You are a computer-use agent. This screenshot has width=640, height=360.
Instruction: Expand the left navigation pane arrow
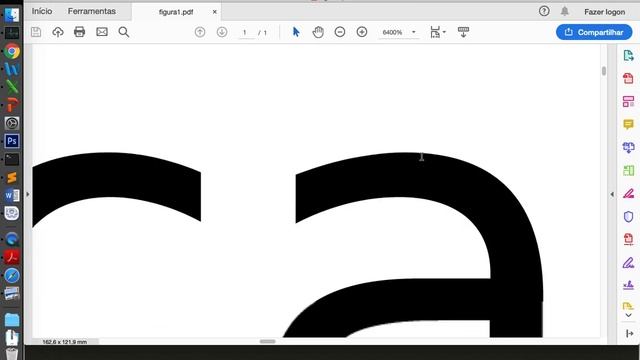pos(28,194)
